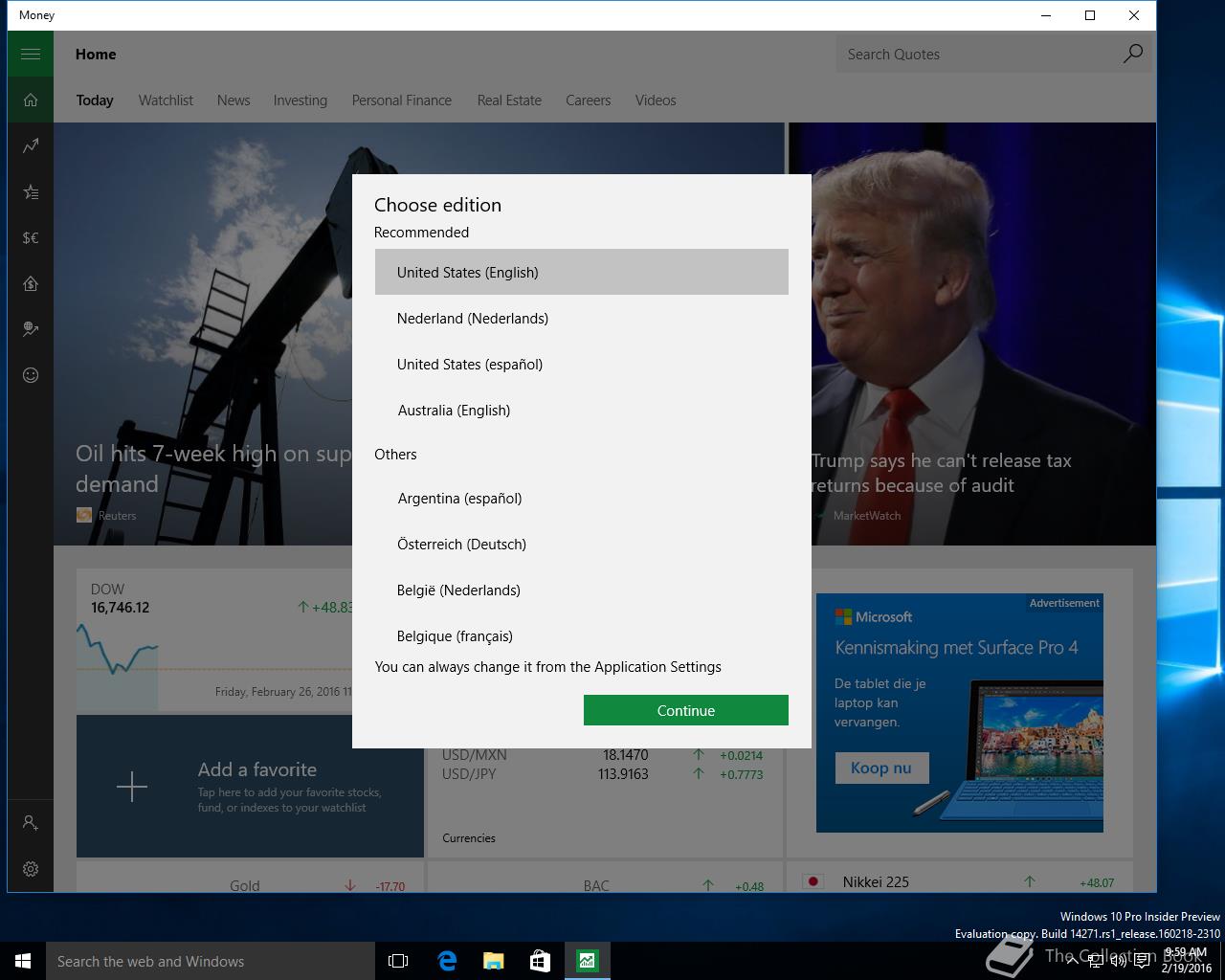This screenshot has width=1225, height=980.
Task: Open the Markets chart icon in sidebar
Action: pyautogui.click(x=31, y=145)
